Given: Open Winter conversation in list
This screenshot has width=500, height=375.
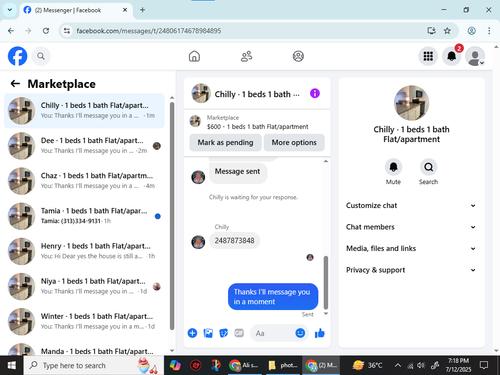Looking at the screenshot, I should [x=84, y=322].
